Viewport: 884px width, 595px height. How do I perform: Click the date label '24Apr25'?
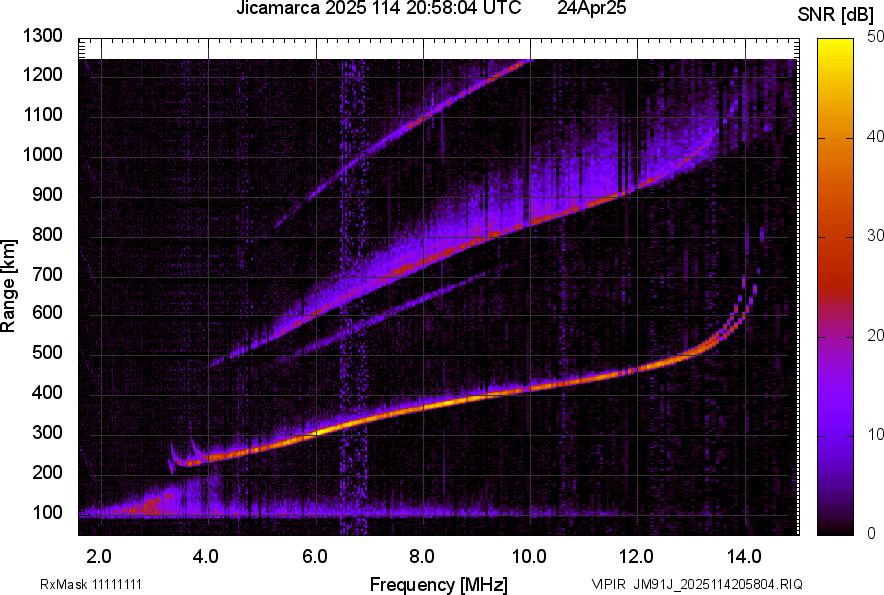[x=591, y=8]
